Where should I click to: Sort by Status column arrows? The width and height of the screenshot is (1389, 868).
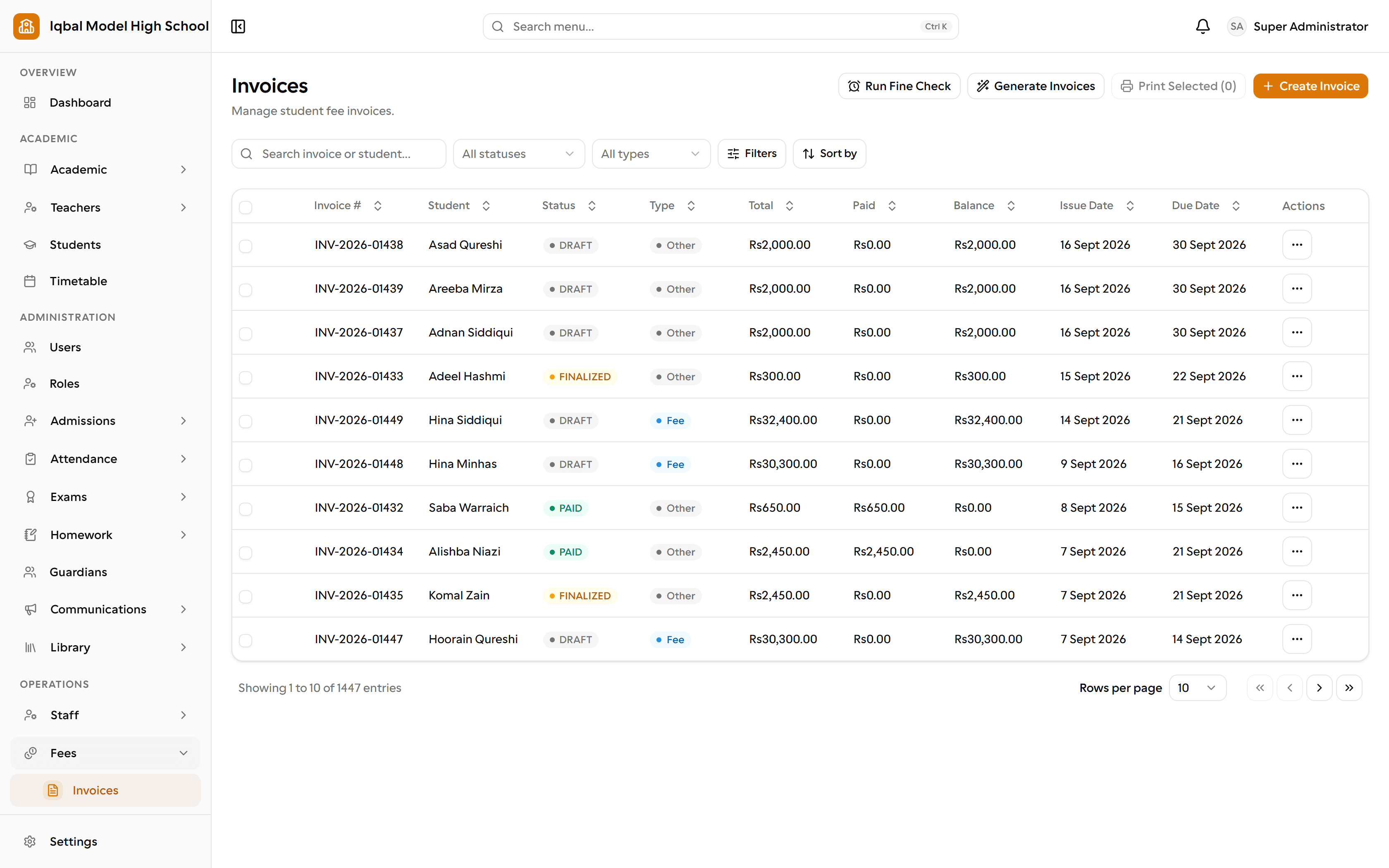tap(592, 205)
